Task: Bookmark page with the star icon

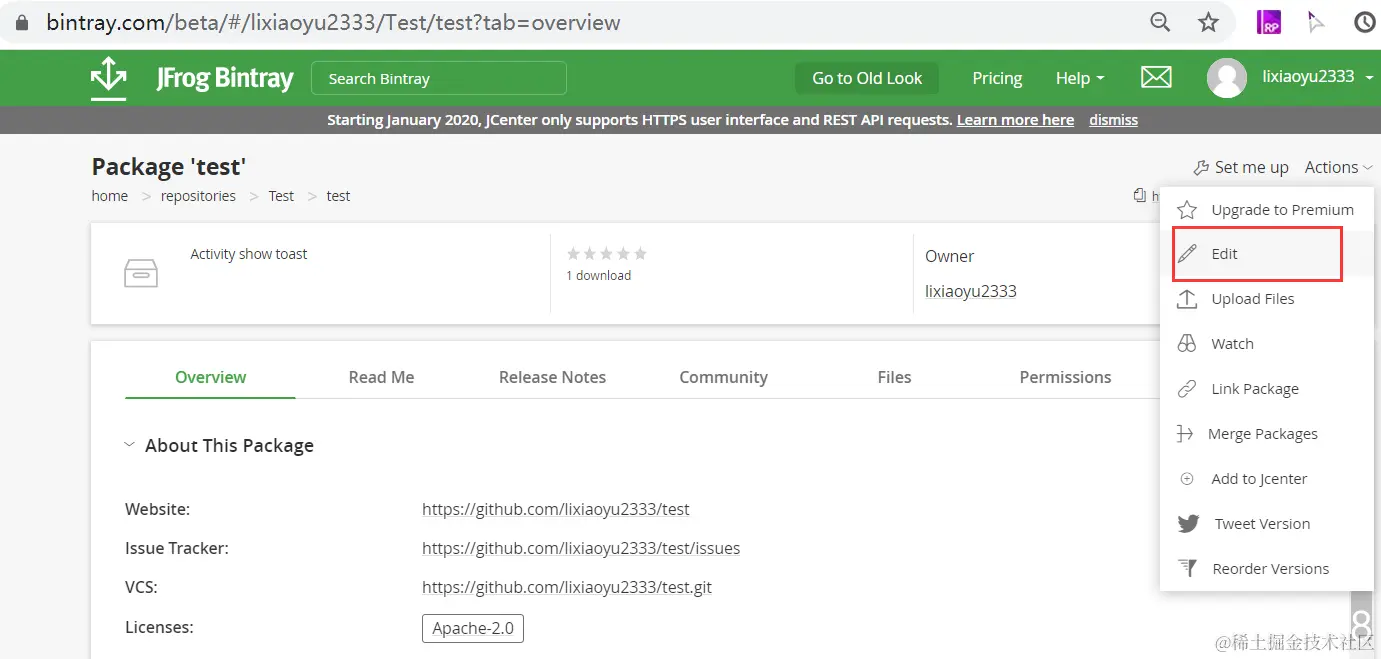Action: pyautogui.click(x=1208, y=22)
